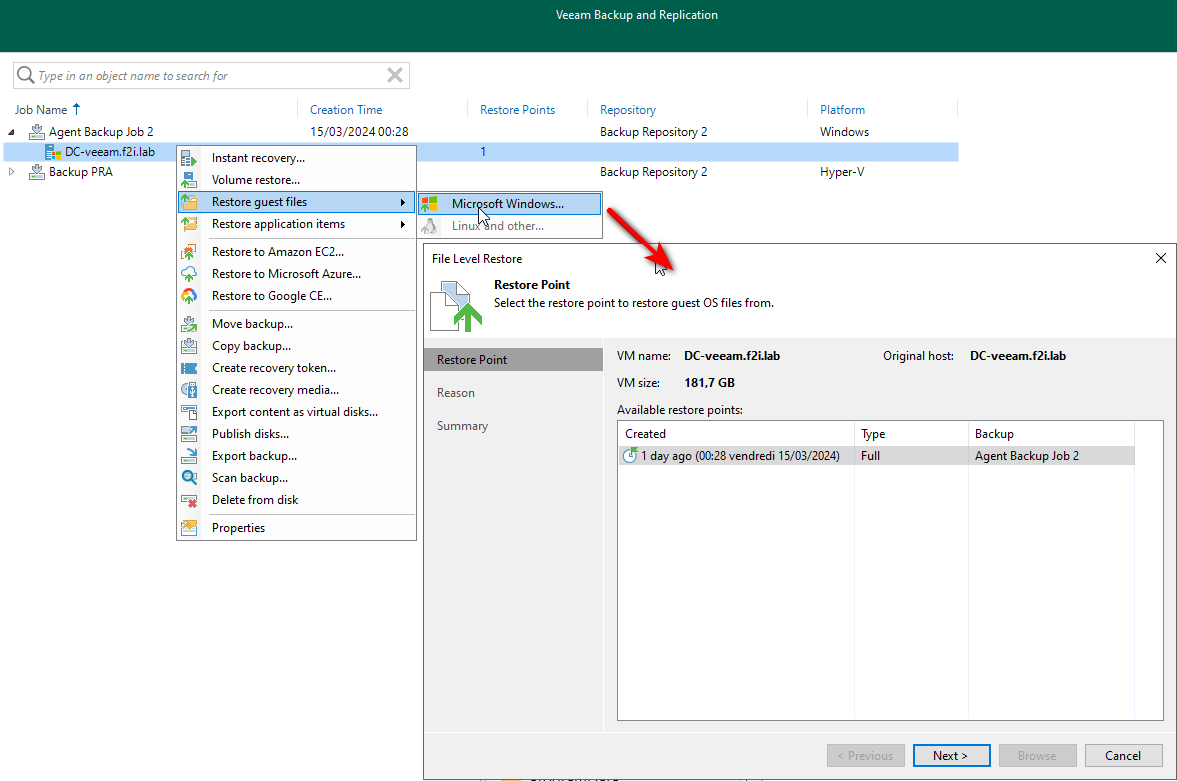Choose Instant recovery from the context menu
This screenshot has width=1177, height=781.
click(x=297, y=158)
